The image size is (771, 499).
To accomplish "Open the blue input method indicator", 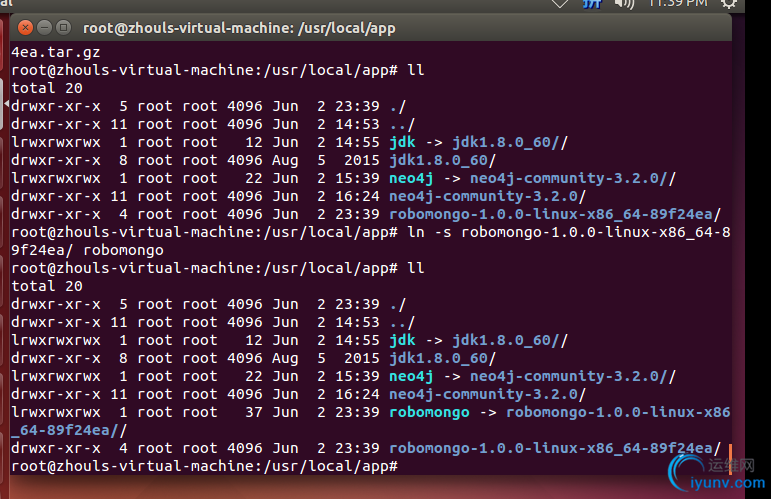I will [x=592, y=4].
